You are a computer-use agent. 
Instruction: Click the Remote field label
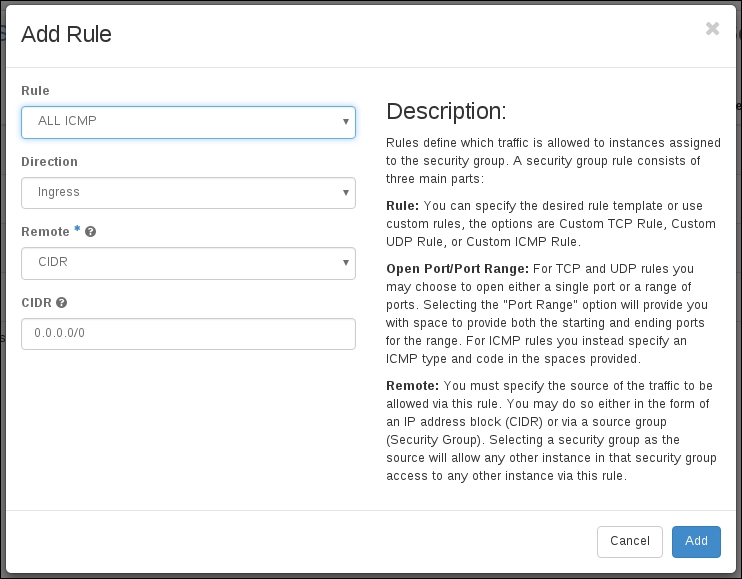coord(45,232)
